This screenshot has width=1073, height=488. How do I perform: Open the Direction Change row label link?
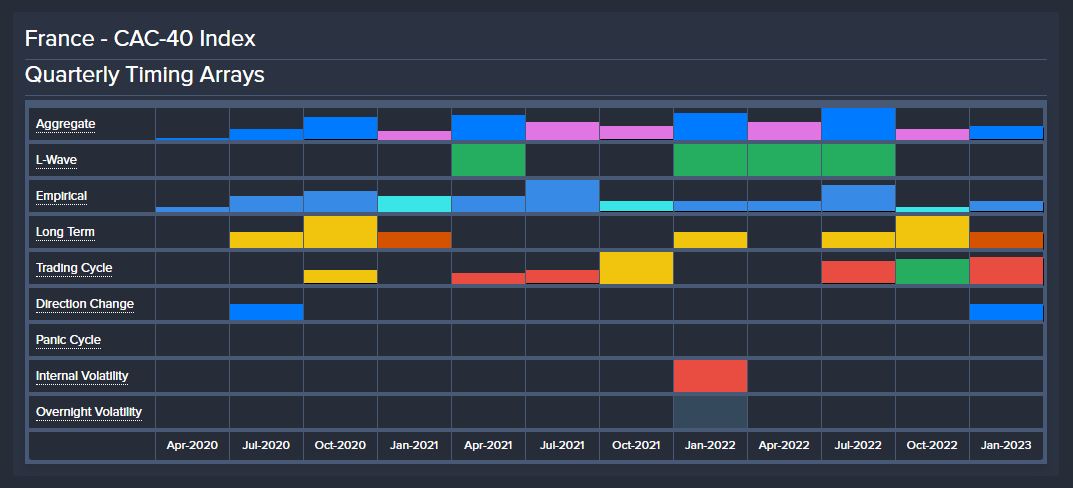click(85, 304)
